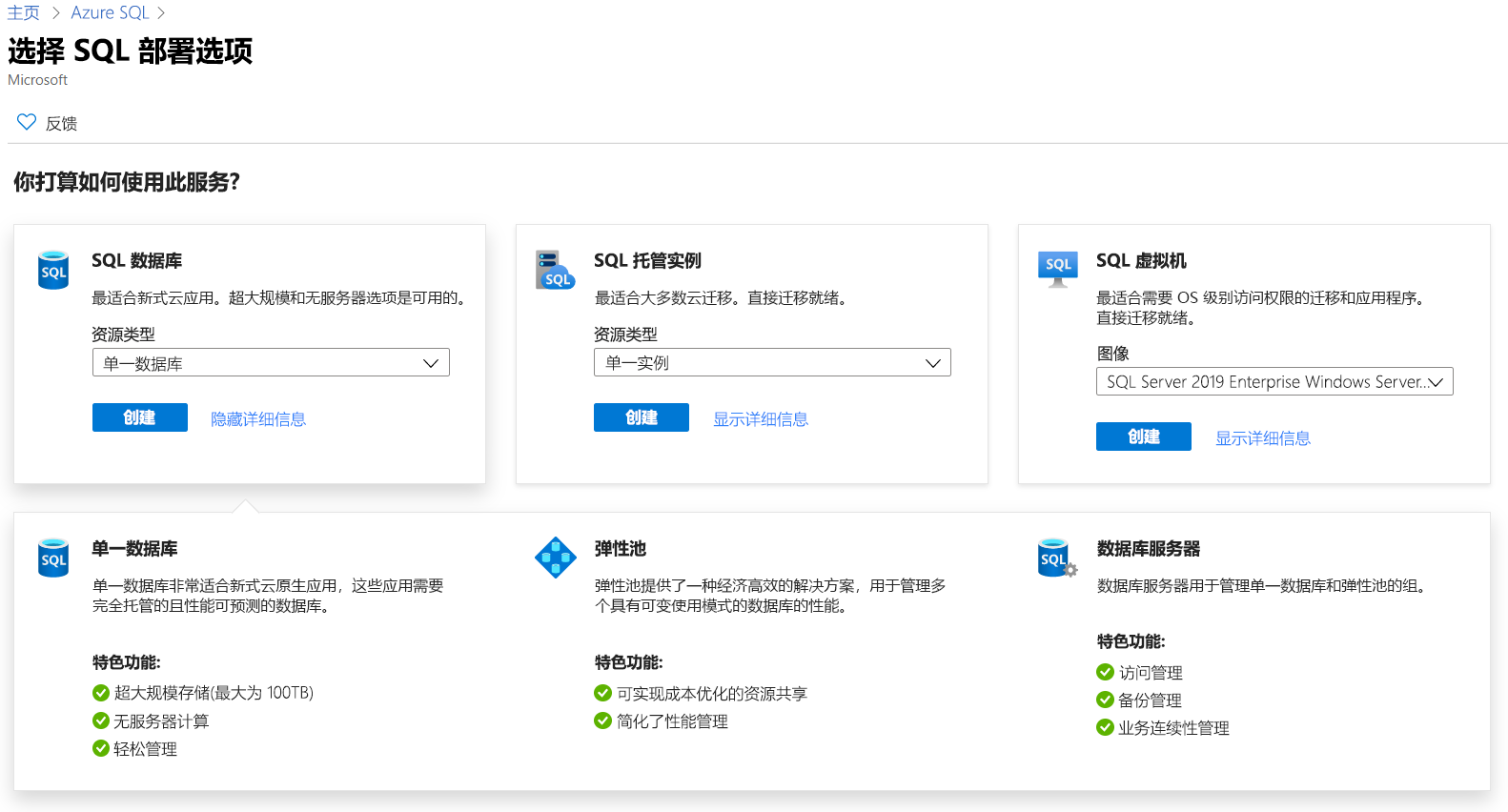The height and width of the screenshot is (812, 1508).
Task: Click the Microsoft publisher text
Action: pyautogui.click(x=37, y=80)
